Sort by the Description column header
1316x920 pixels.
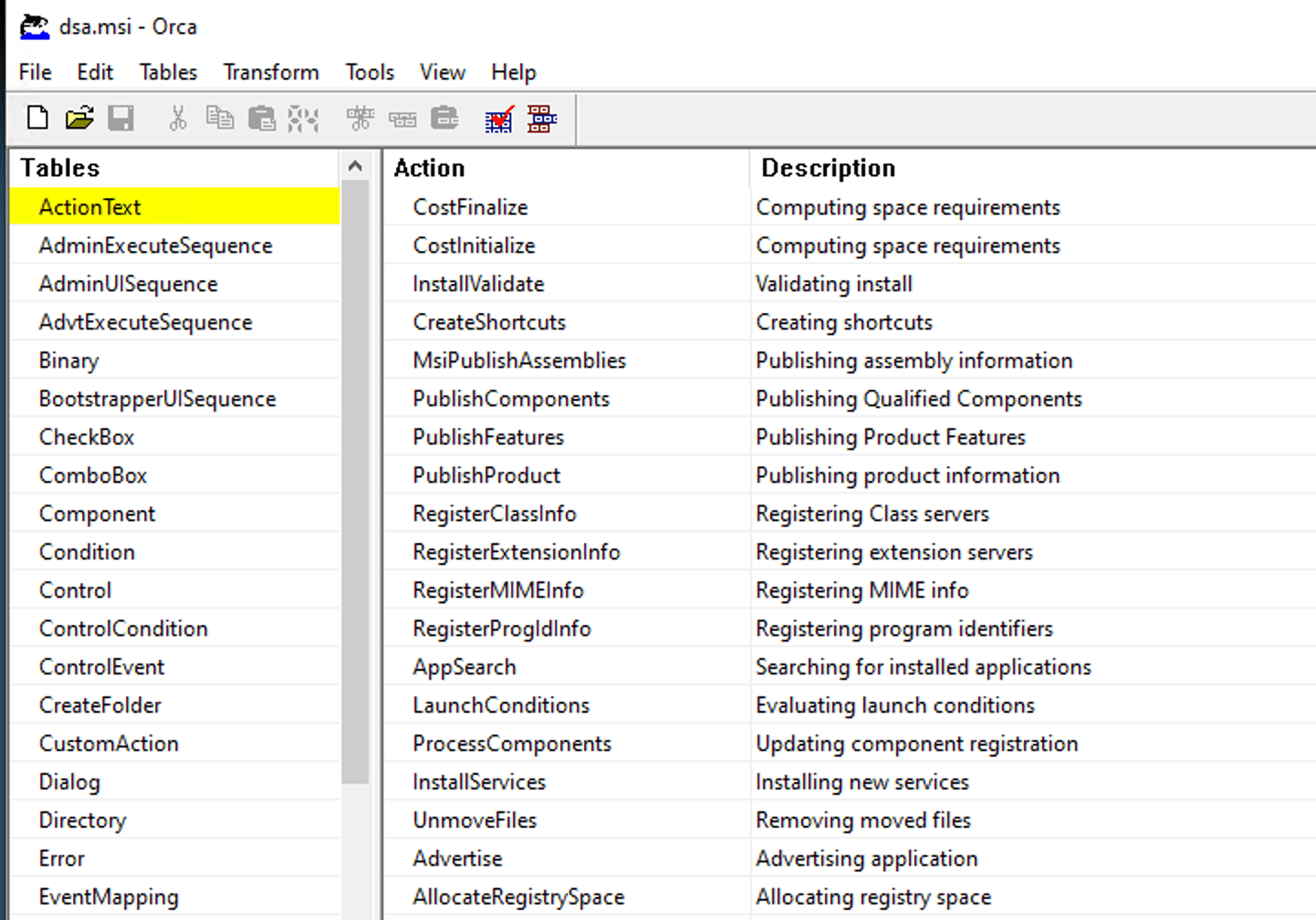click(x=1031, y=168)
